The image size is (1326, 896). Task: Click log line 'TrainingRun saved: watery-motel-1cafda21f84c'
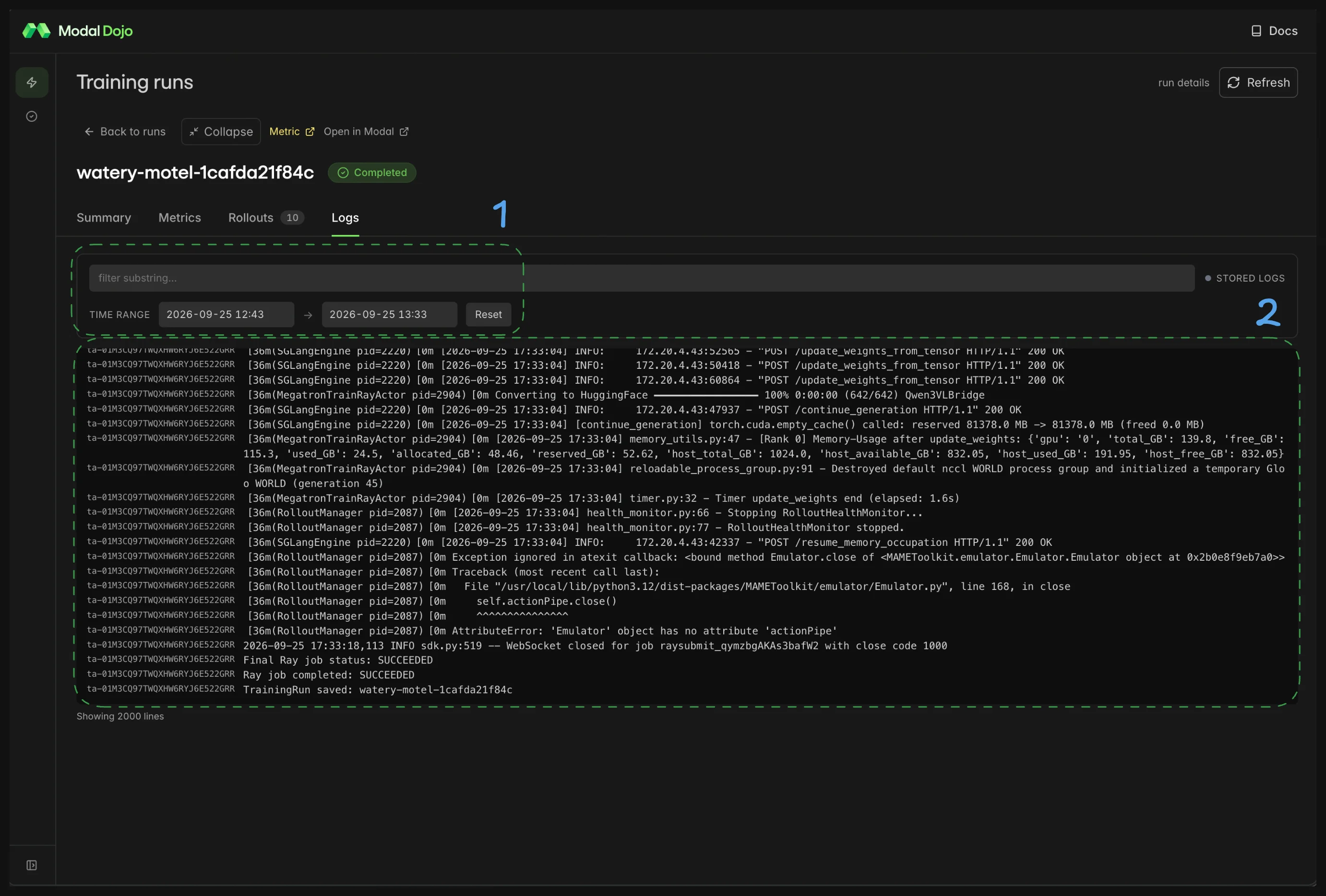[378, 690]
